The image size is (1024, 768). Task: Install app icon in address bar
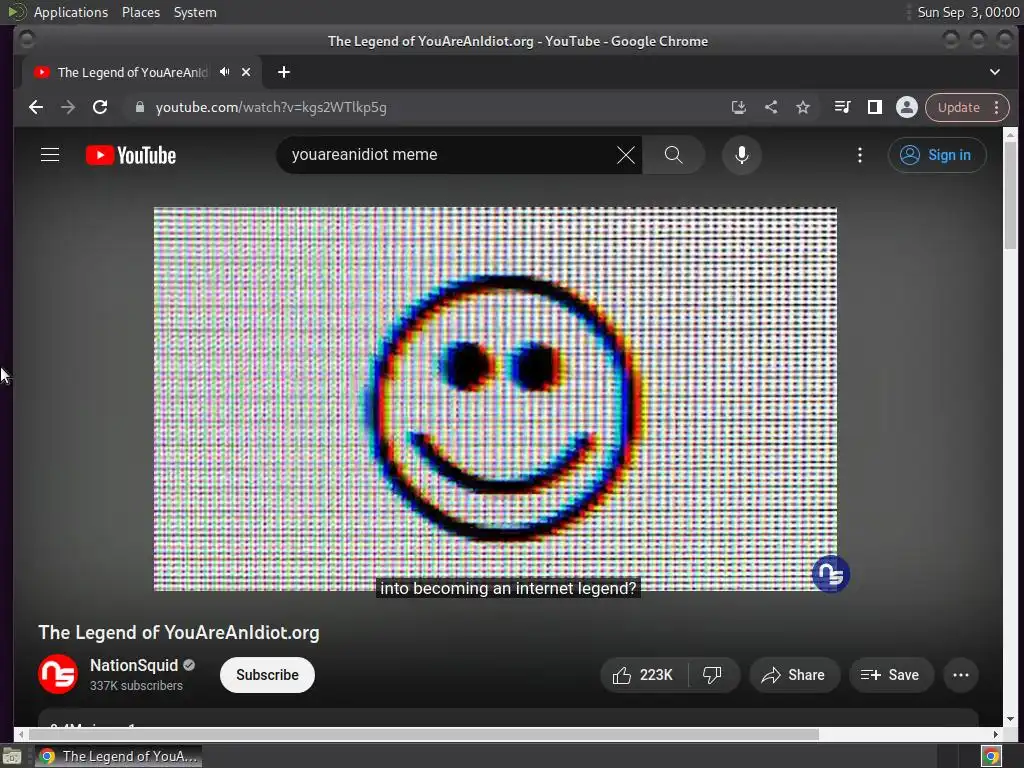(x=739, y=107)
